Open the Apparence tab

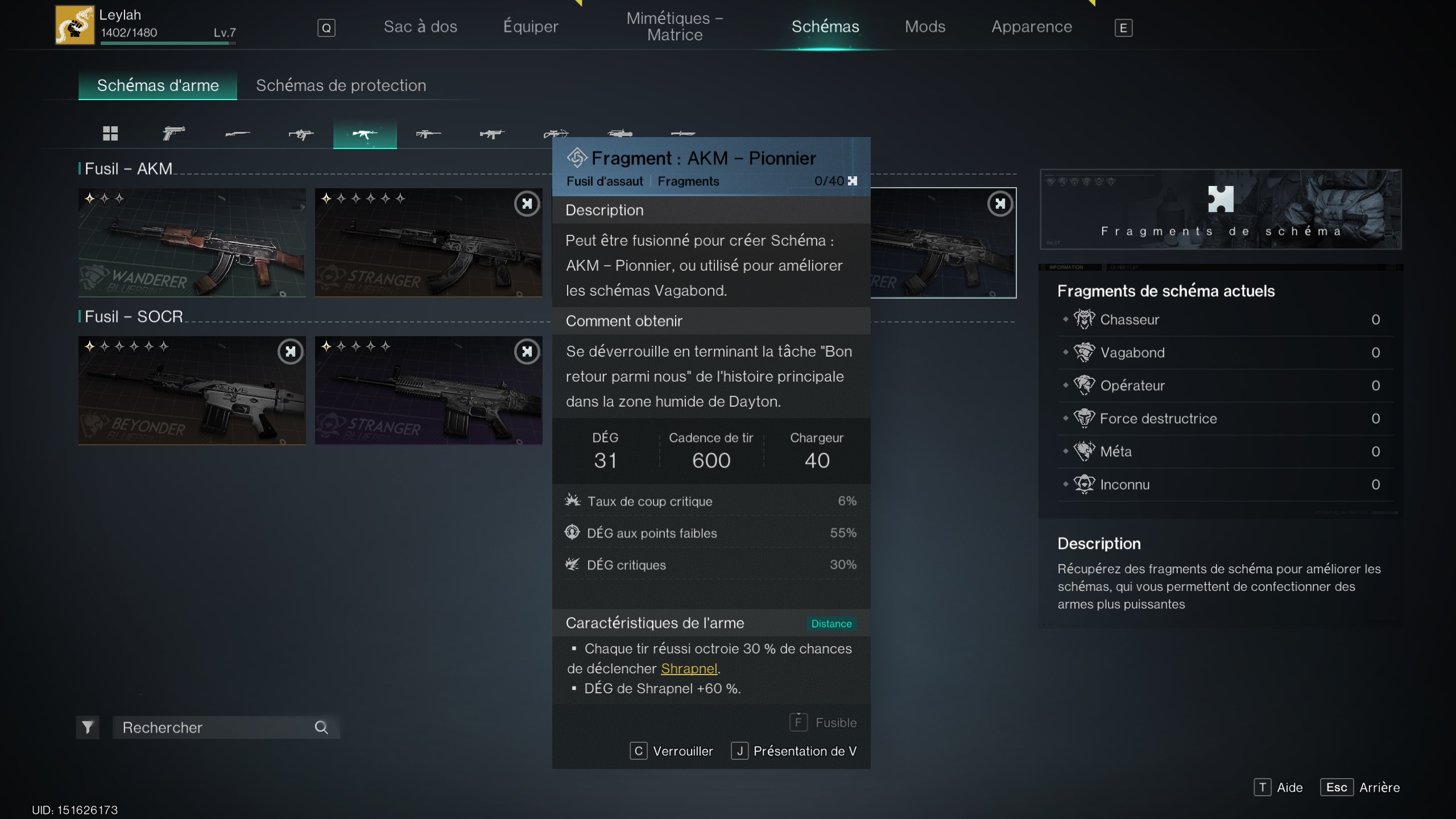point(1031,27)
